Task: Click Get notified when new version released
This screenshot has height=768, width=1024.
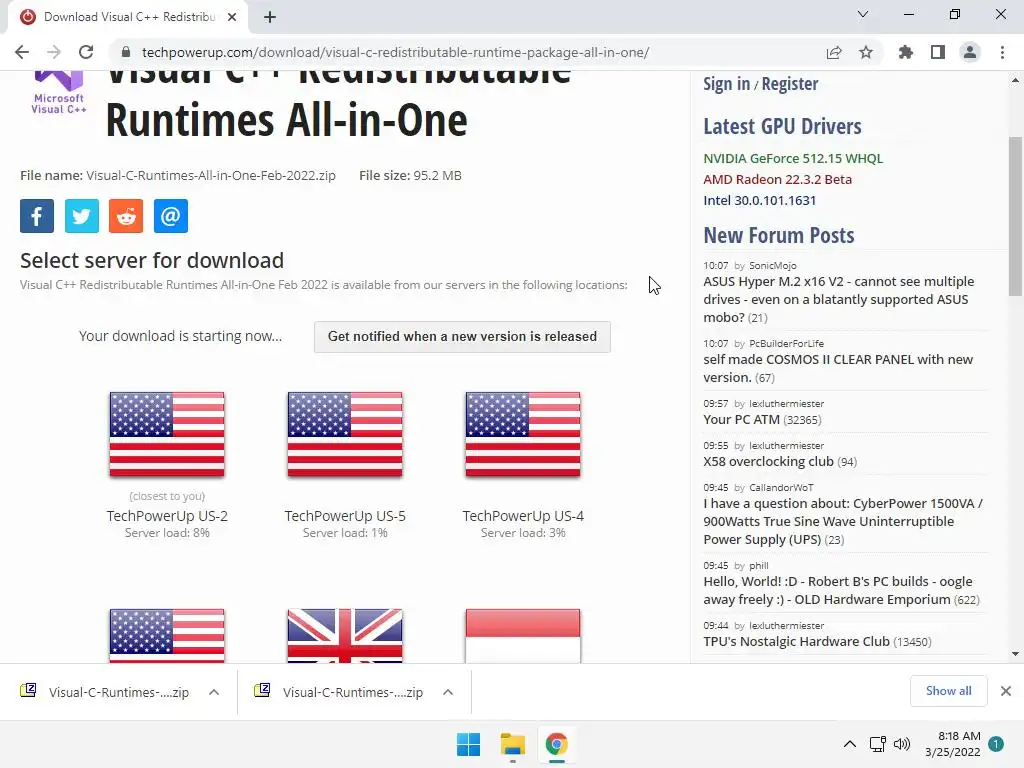Action: tap(462, 337)
